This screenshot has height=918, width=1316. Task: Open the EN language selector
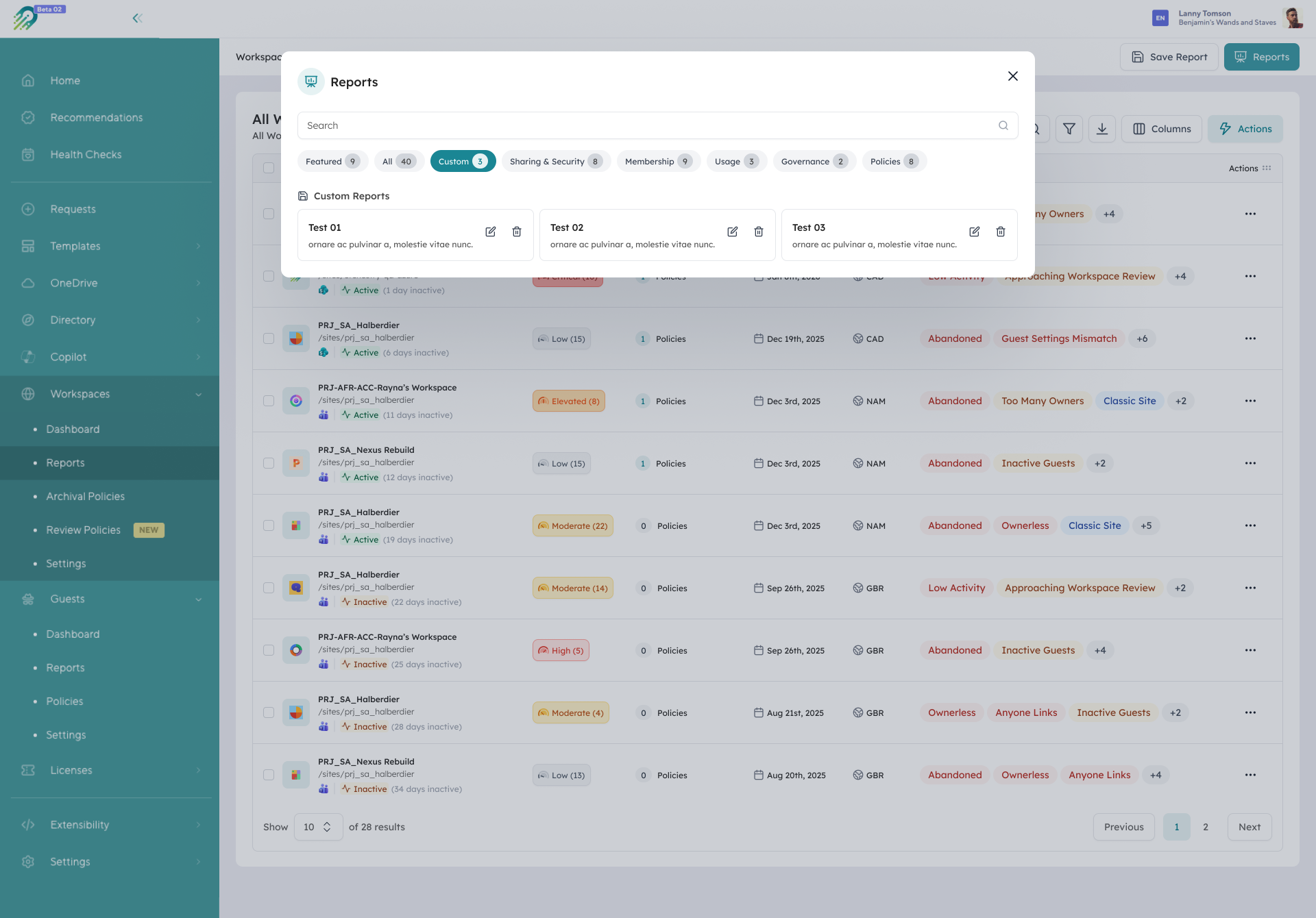[1160, 18]
